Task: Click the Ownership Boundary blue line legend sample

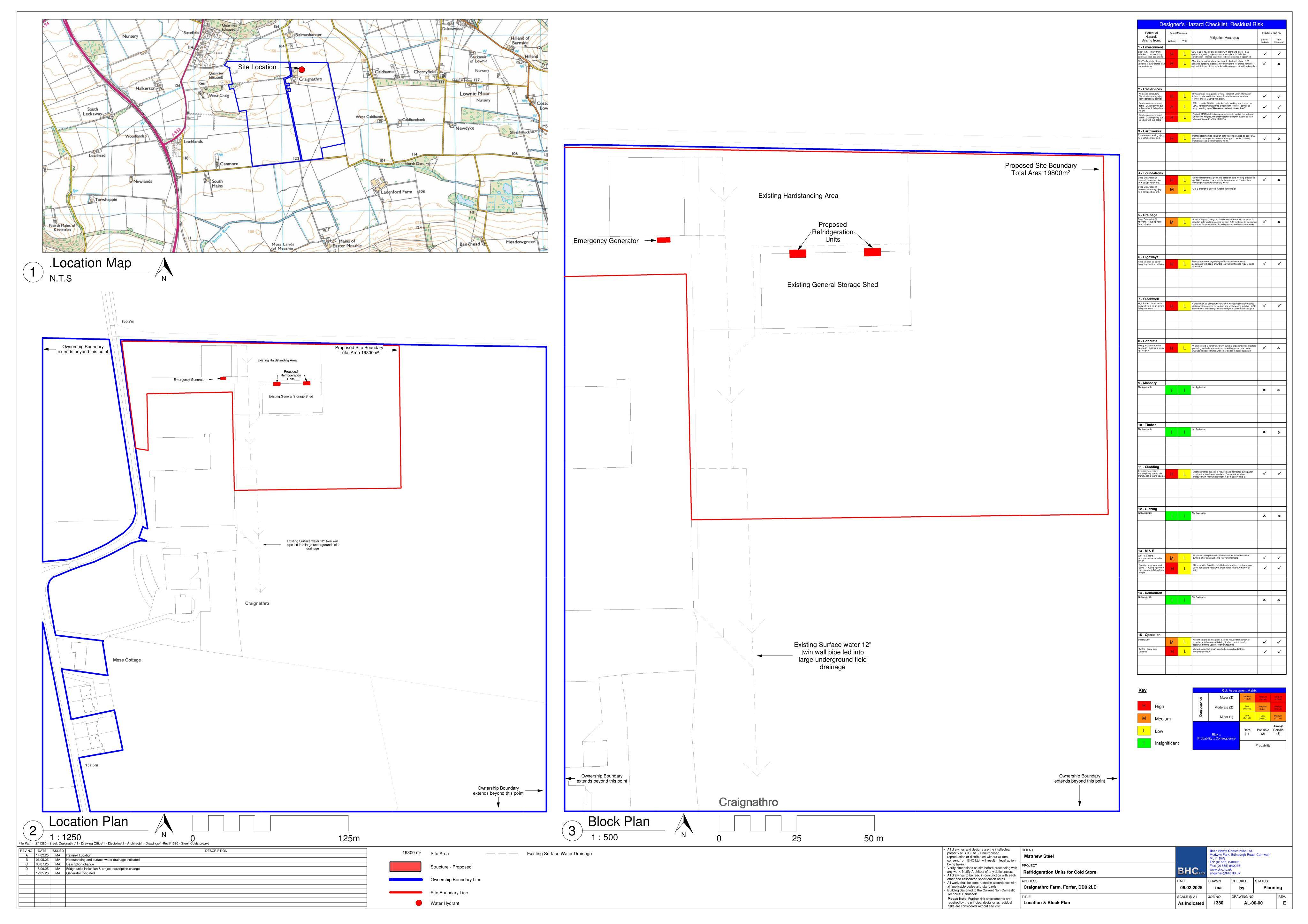Action: (405, 880)
